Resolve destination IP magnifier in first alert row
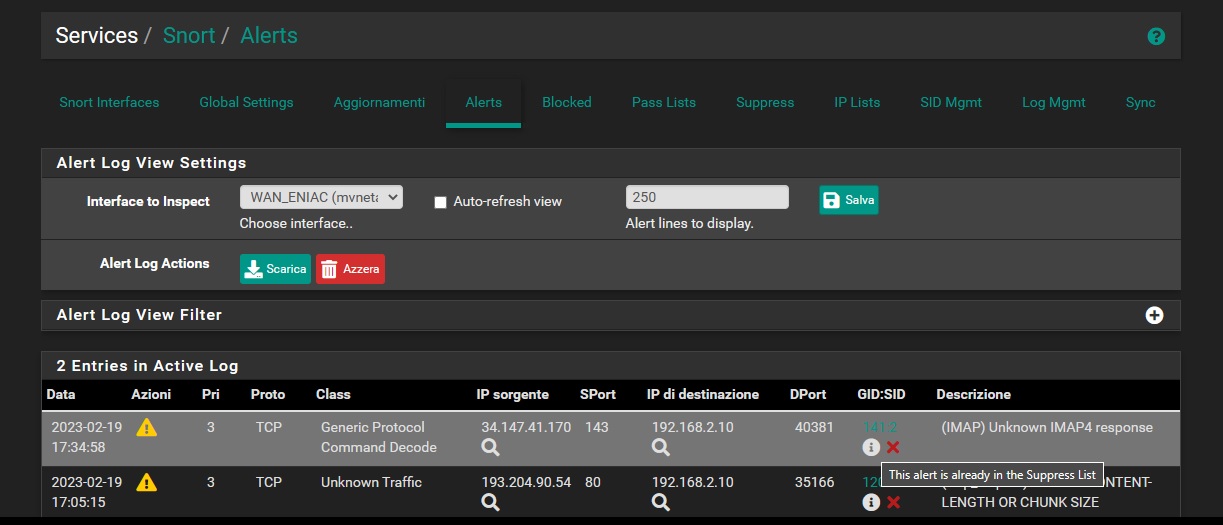 [x=661, y=448]
